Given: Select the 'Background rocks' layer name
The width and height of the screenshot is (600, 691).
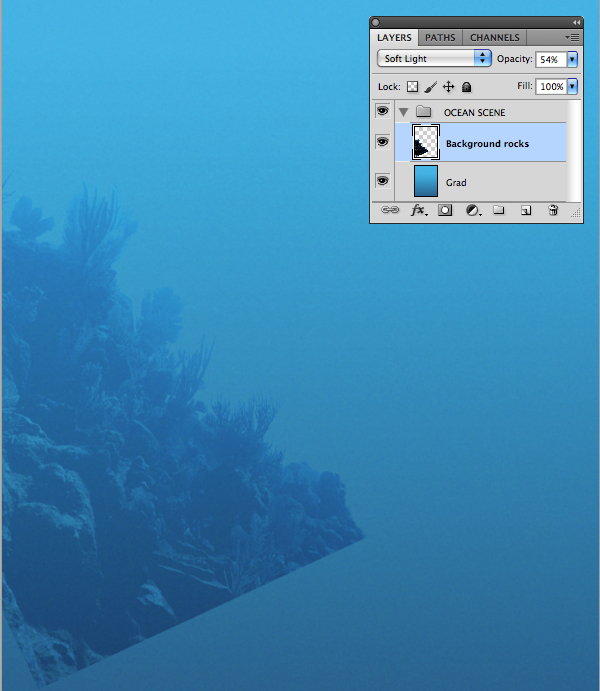Looking at the screenshot, I should (x=487, y=144).
